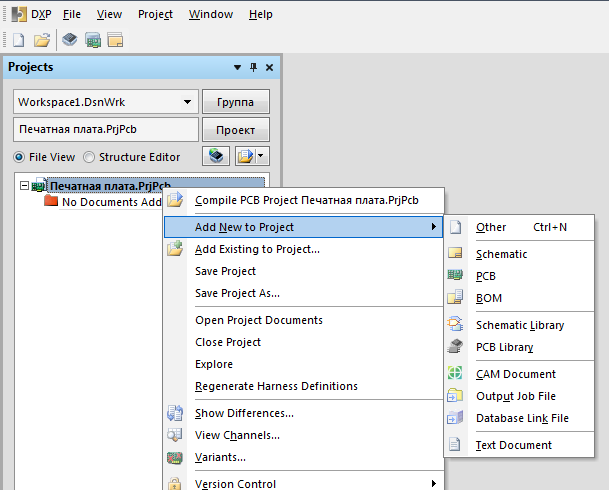Image resolution: width=609 pixels, height=490 pixels.
Task: Open the Window menu
Action: 211,14
